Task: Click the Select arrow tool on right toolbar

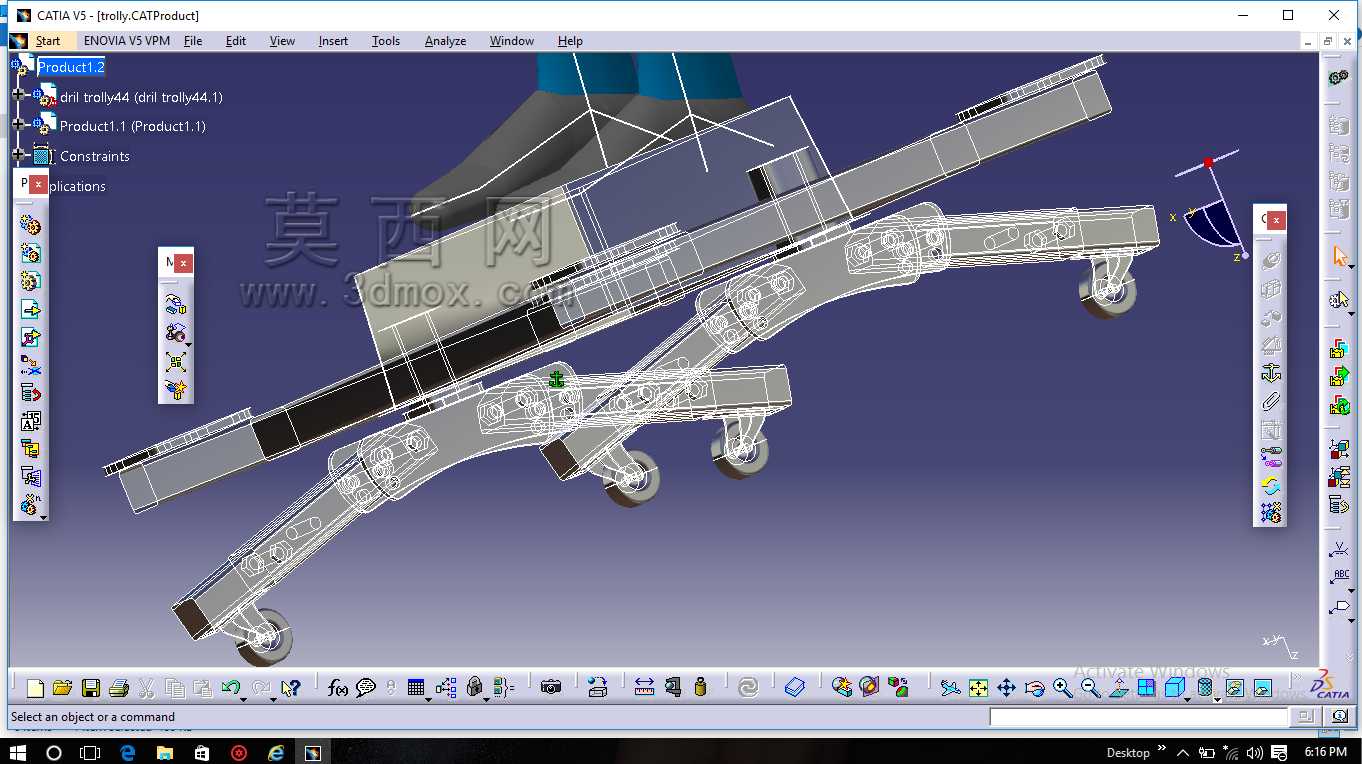Action: (1340, 256)
